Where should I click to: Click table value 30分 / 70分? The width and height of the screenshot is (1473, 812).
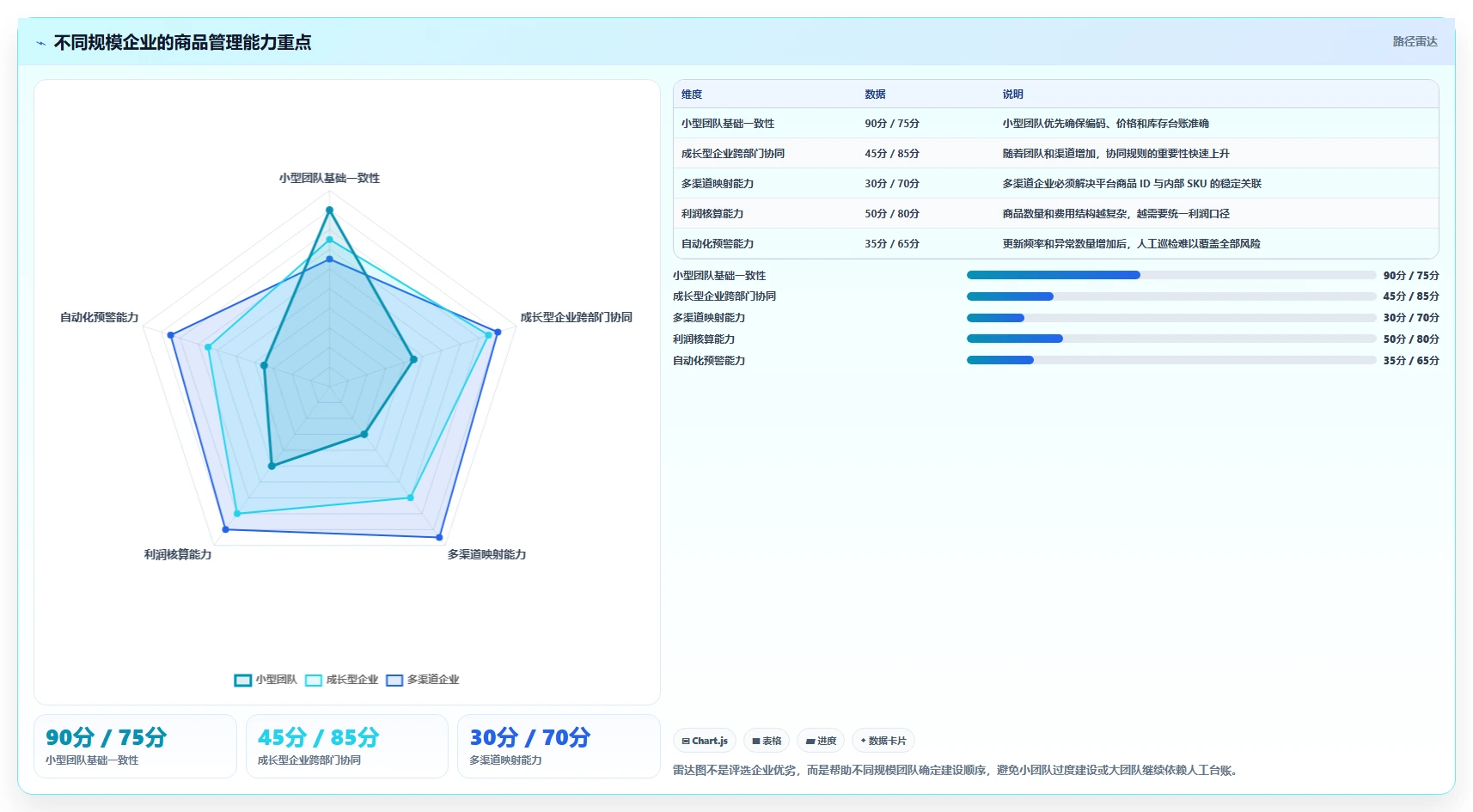[892, 184]
